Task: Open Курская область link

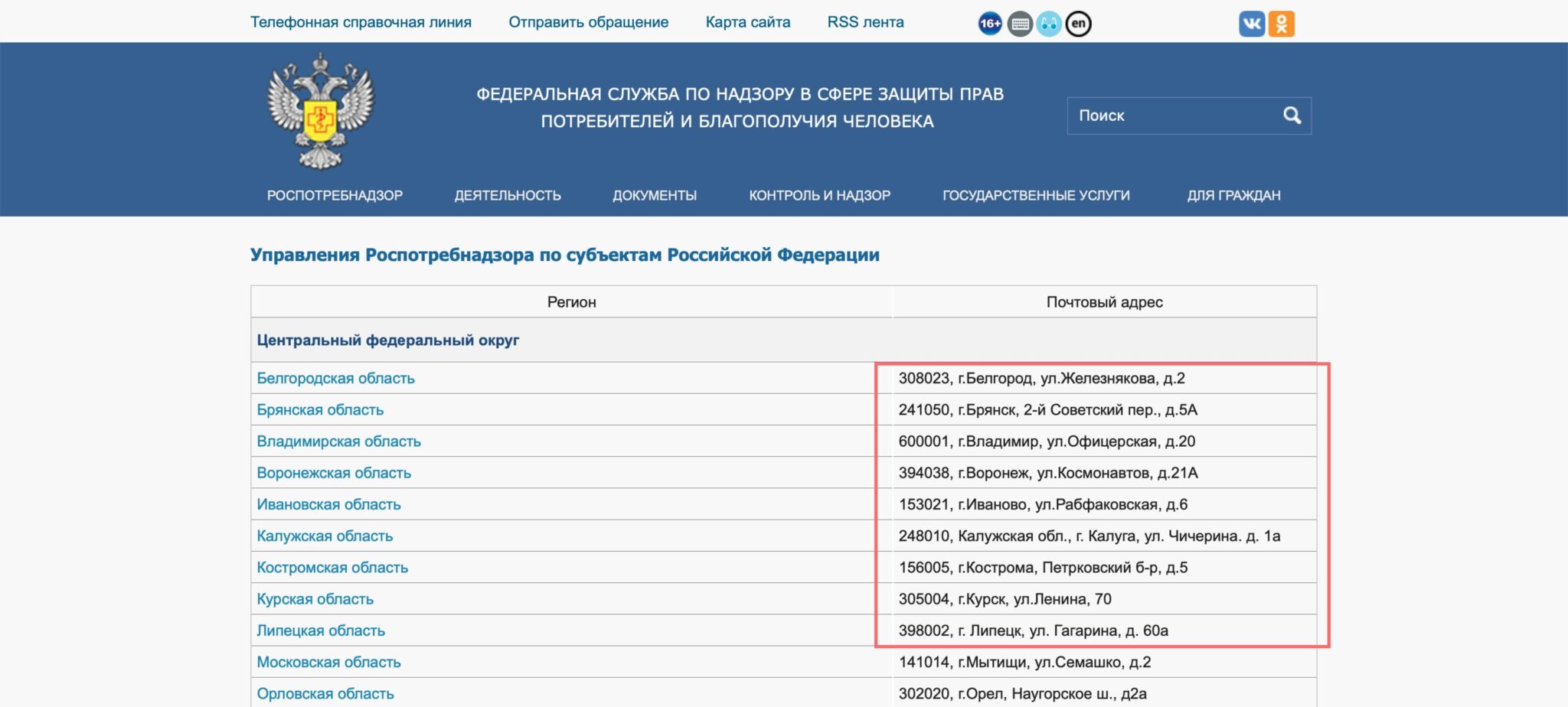Action: click(x=315, y=599)
